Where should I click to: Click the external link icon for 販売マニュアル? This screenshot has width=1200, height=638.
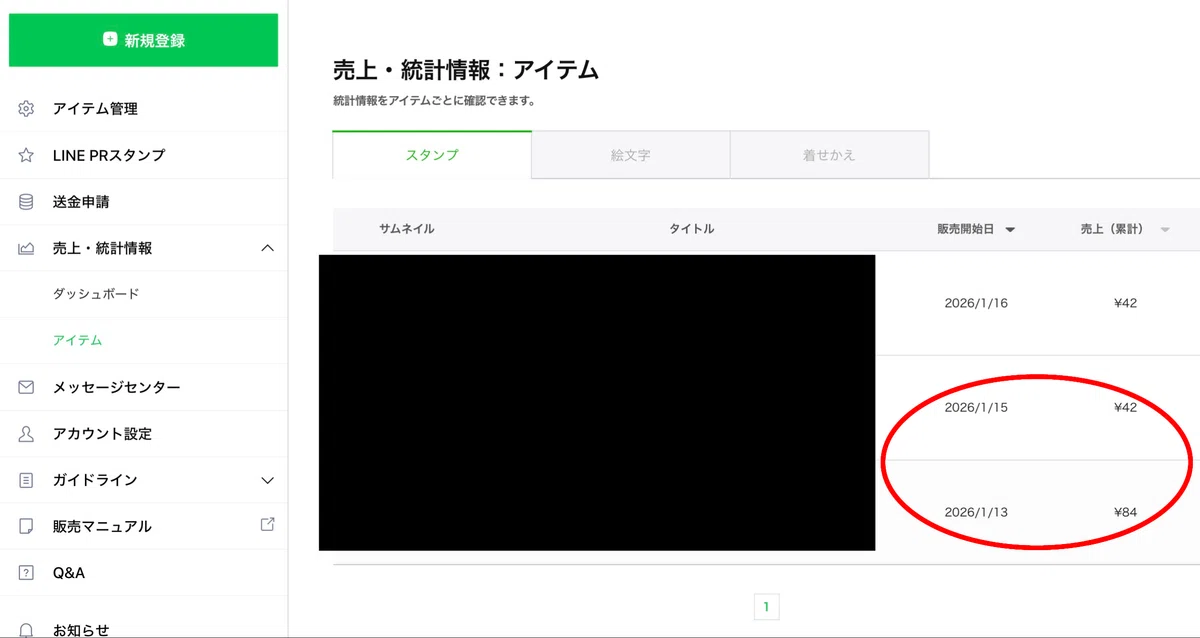tap(267, 524)
